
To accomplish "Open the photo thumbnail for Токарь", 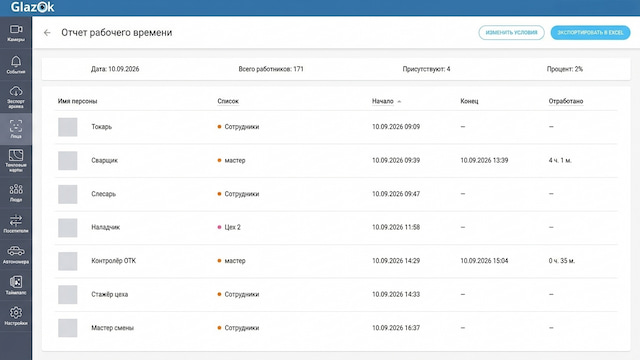I will click(x=68, y=127).
